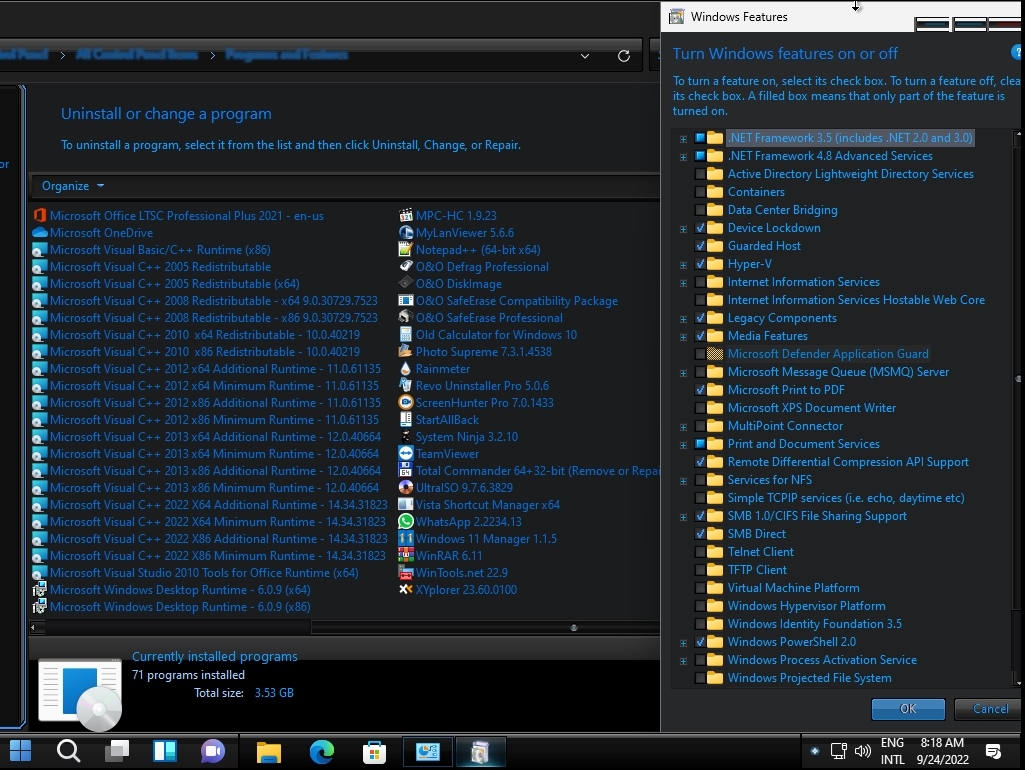Image resolution: width=1025 pixels, height=770 pixels.
Task: Disable the Hyper-V checkbox
Action: [x=700, y=264]
